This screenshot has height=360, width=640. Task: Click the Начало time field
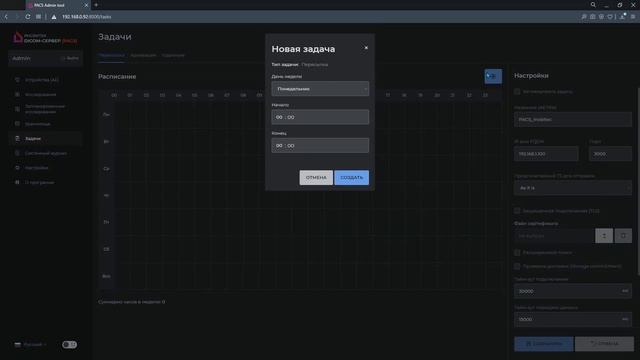[320, 117]
